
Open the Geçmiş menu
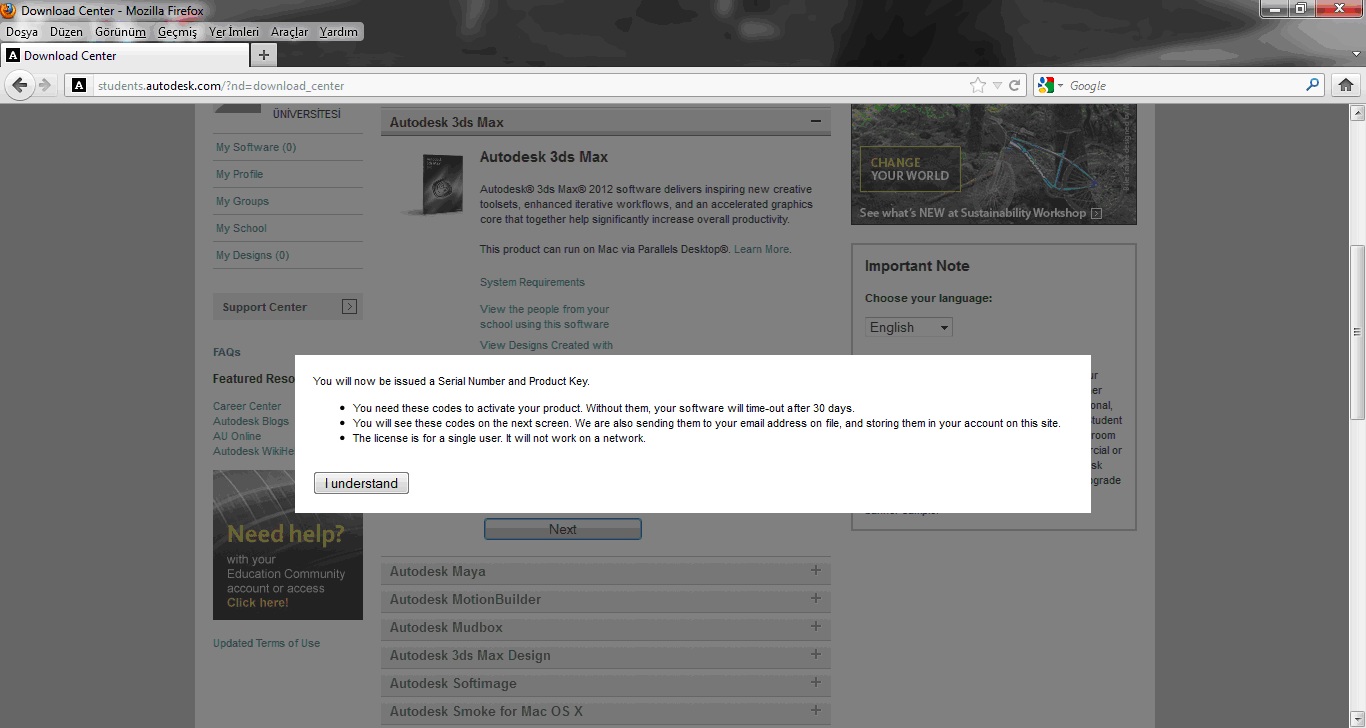pos(177,32)
